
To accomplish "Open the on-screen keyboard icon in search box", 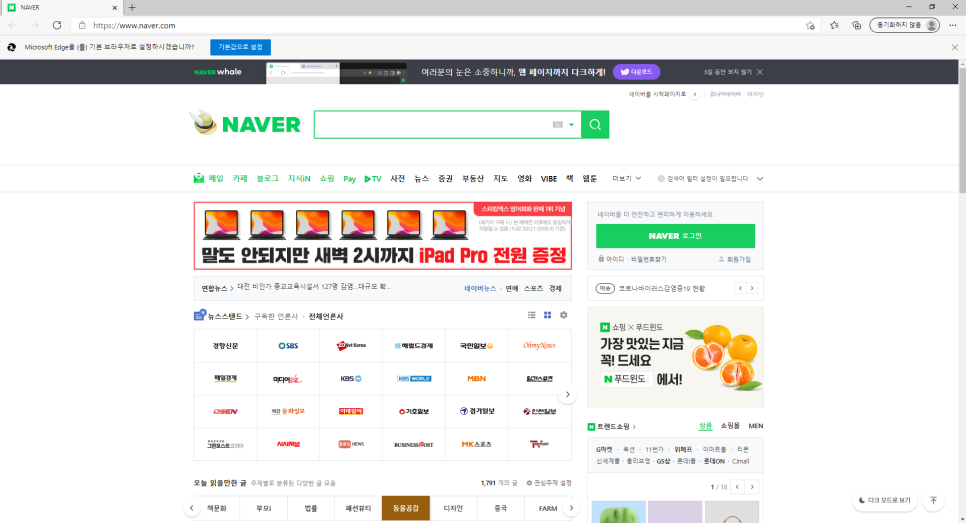I will point(558,124).
